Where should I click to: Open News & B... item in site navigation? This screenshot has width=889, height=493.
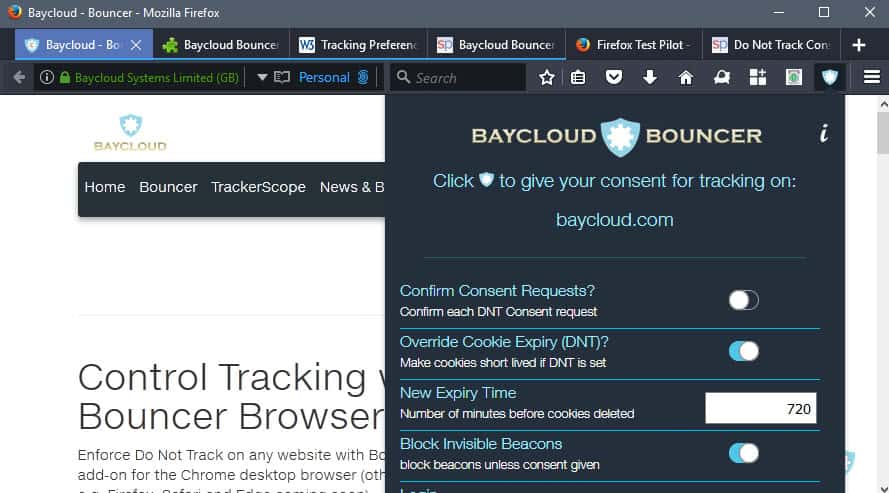click(x=352, y=187)
